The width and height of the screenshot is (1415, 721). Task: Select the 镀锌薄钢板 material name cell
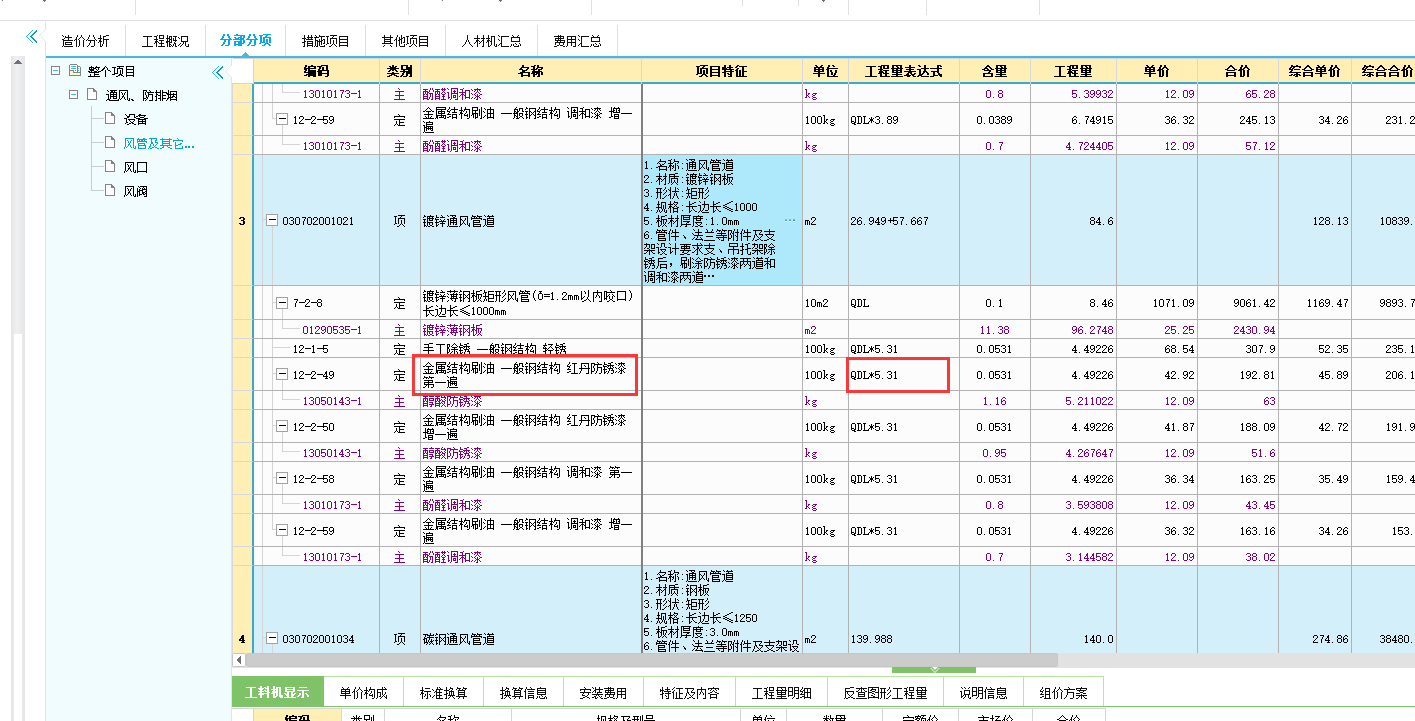[x=531, y=329]
